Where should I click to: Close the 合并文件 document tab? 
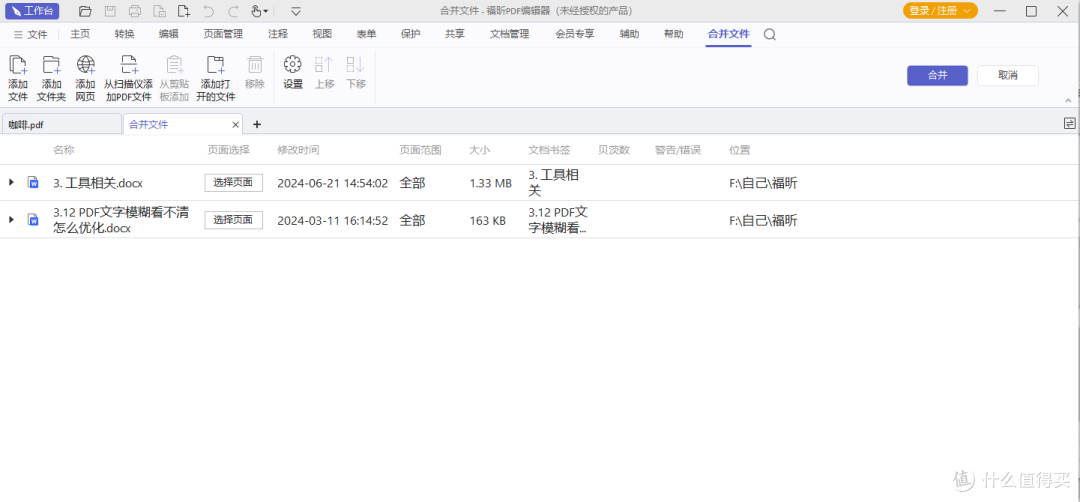[x=236, y=125]
